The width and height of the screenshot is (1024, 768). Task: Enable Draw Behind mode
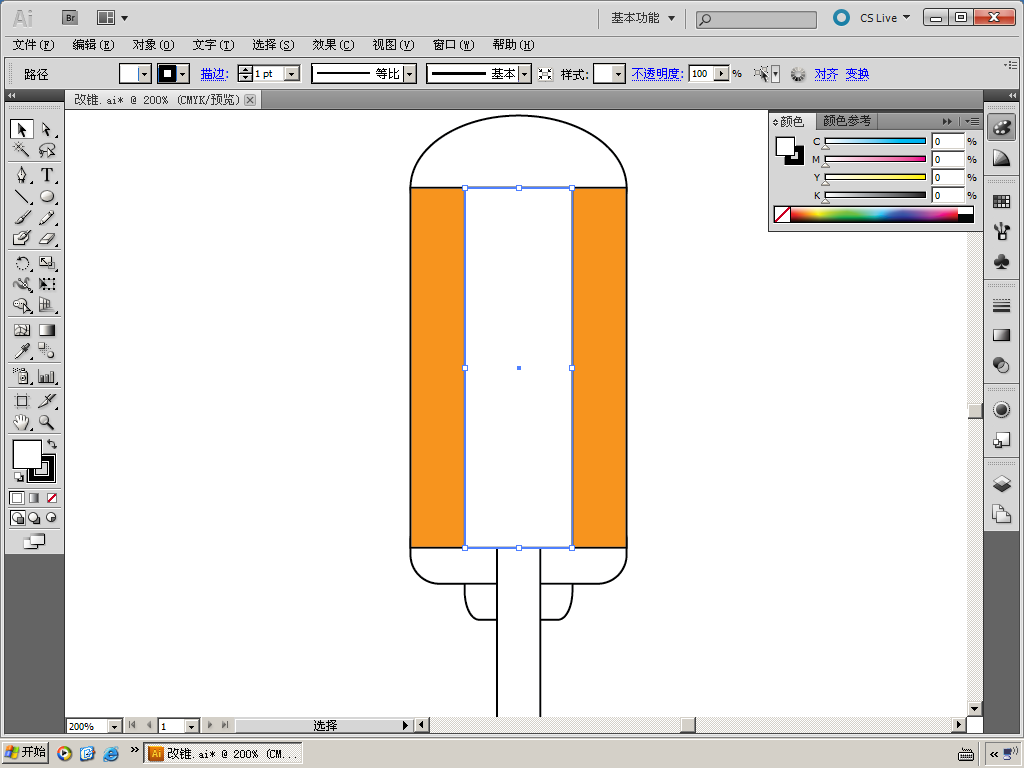tap(34, 518)
